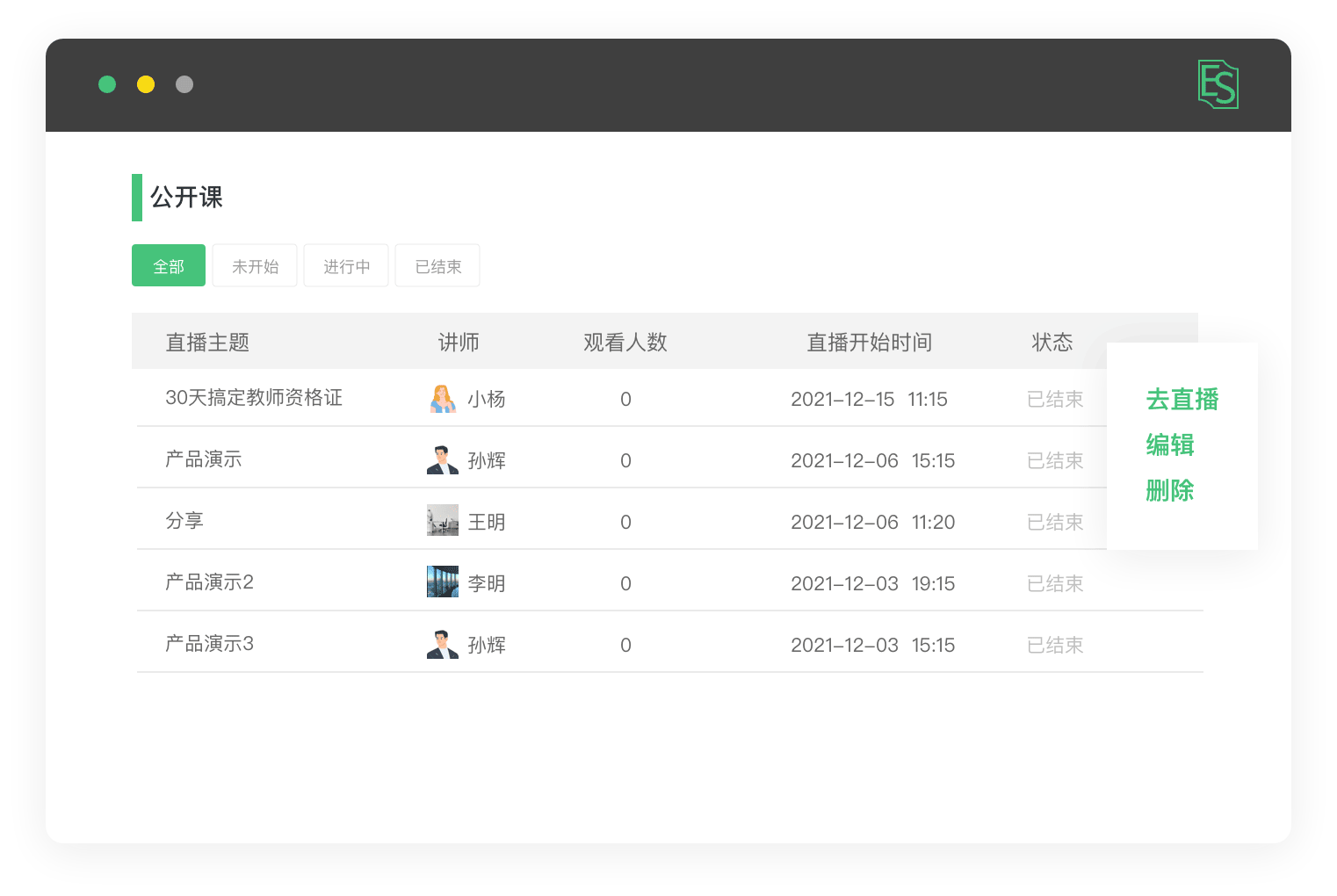The width and height of the screenshot is (1337, 896).
Task: Open the 产品演示3 live topic
Action: pyautogui.click(x=209, y=644)
